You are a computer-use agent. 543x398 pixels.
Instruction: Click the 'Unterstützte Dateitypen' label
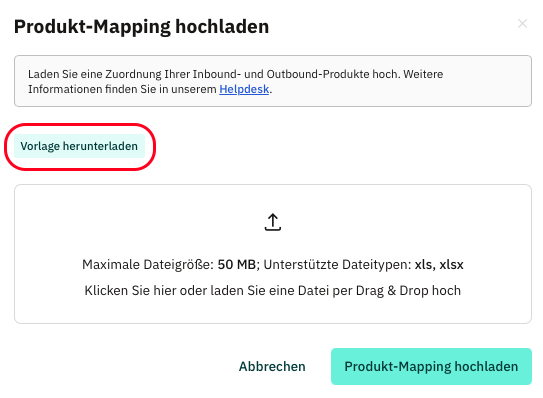[337, 265]
